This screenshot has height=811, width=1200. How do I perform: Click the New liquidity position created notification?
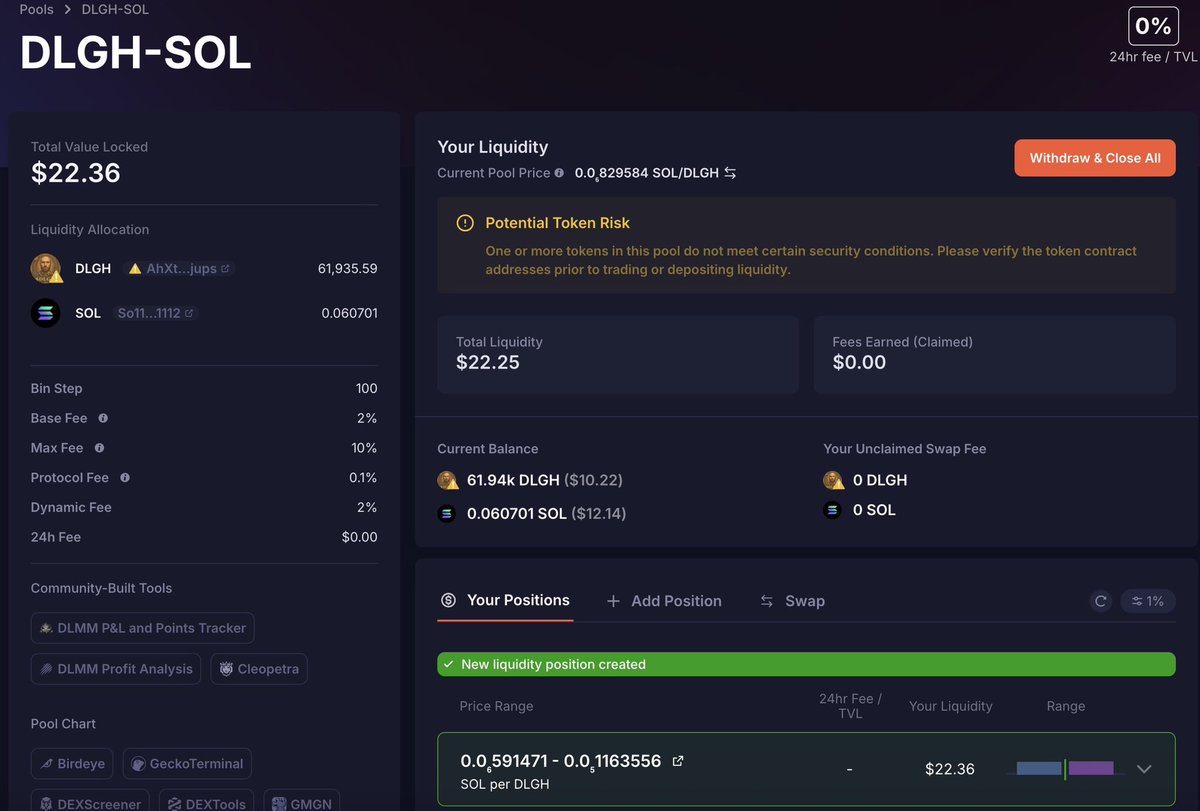[806, 664]
